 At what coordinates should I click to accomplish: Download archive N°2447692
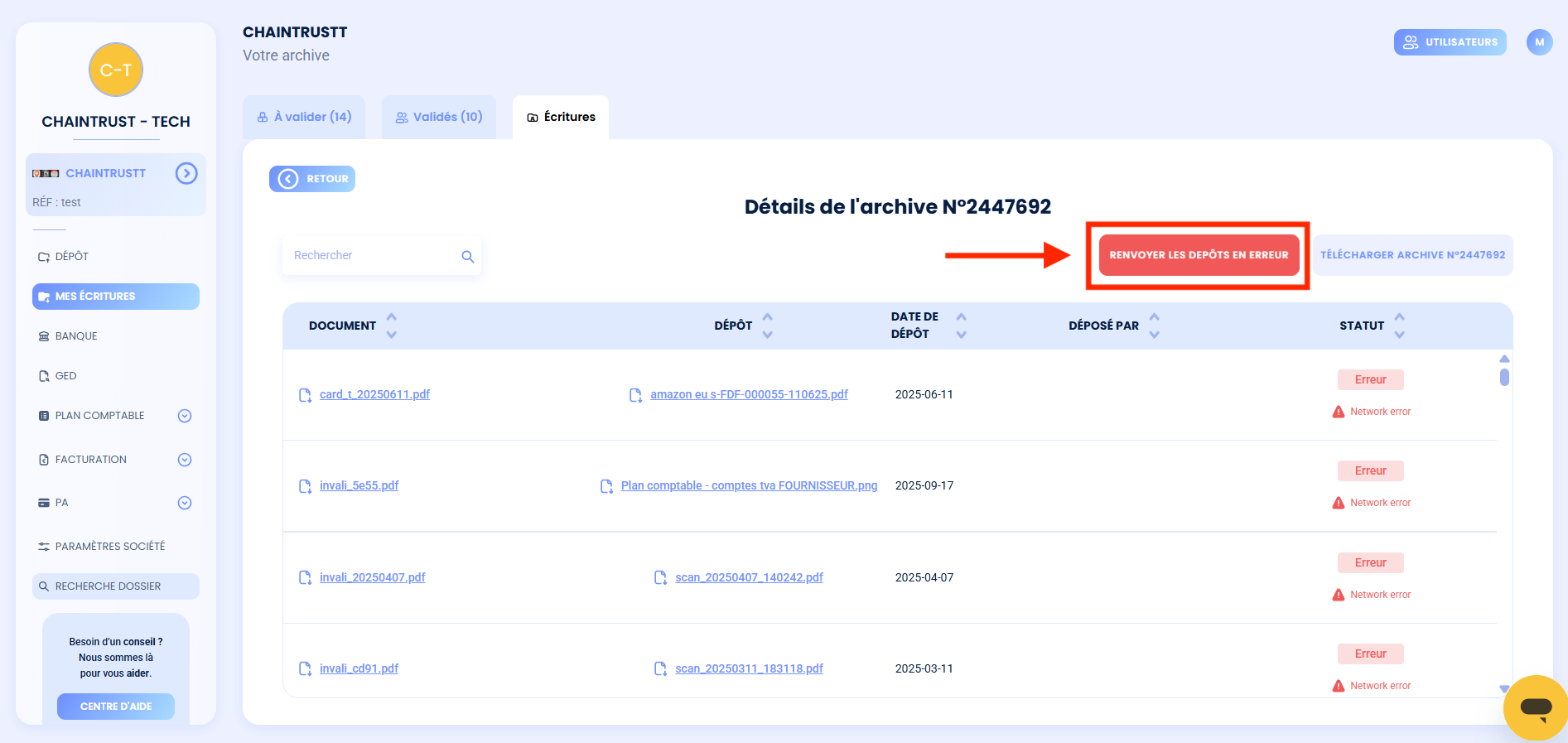1413,255
